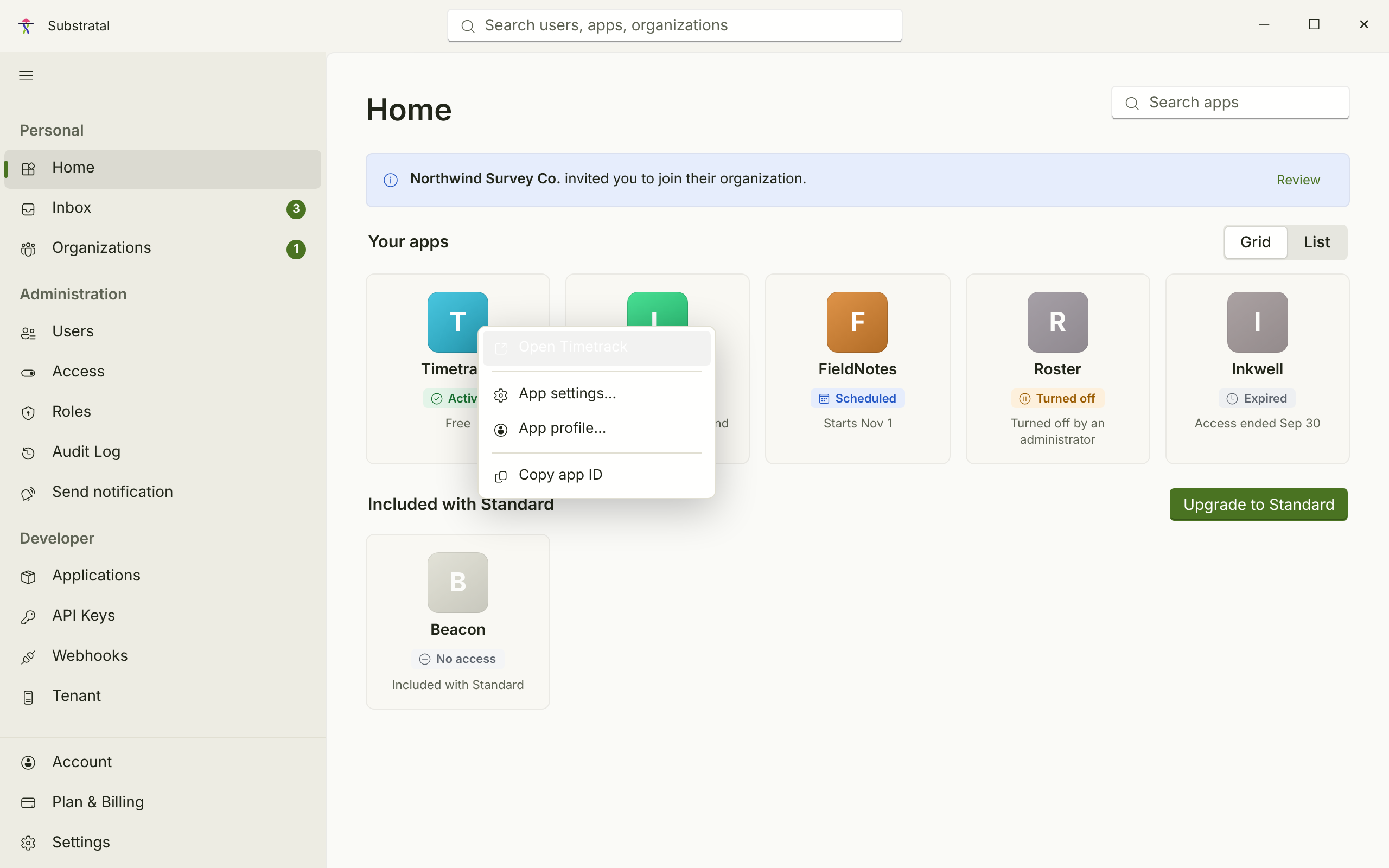This screenshot has width=1389, height=868.
Task: Open Audit Log page label
Action: 86,452
